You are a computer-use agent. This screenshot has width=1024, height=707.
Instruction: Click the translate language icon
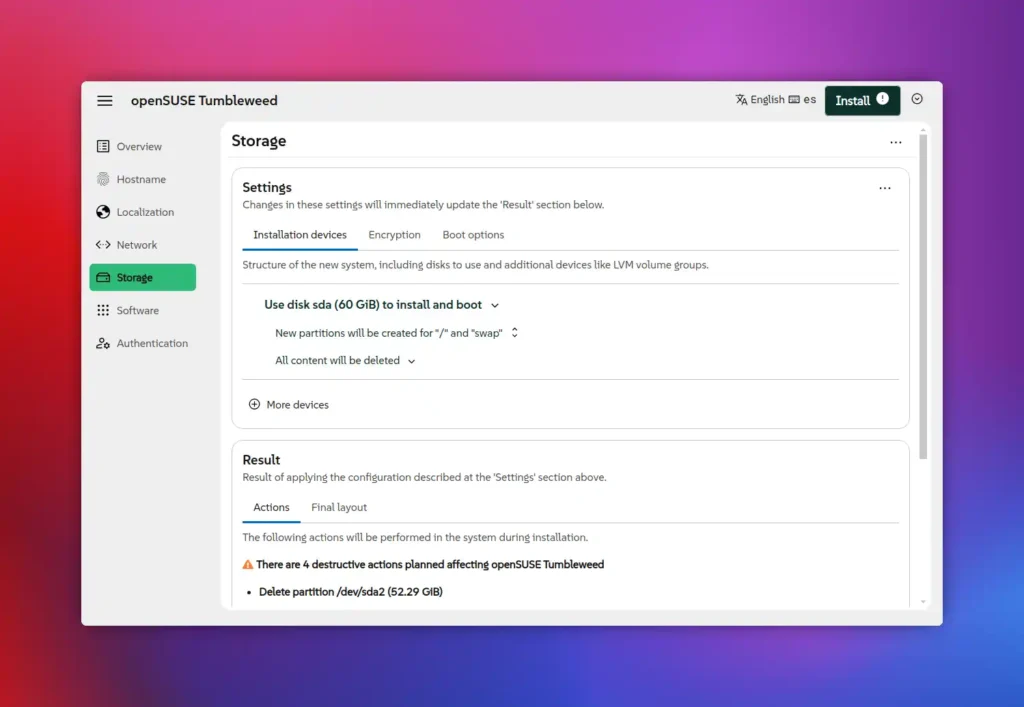(740, 99)
